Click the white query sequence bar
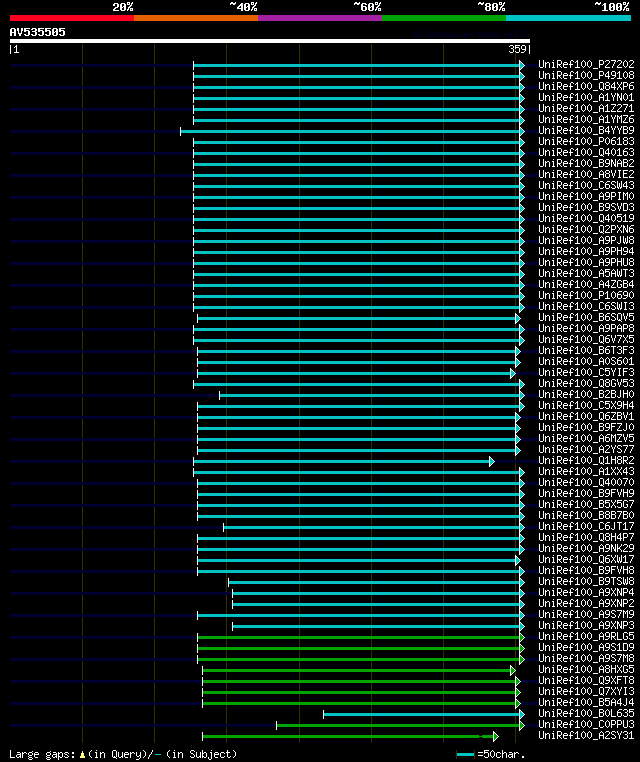 pos(270,41)
